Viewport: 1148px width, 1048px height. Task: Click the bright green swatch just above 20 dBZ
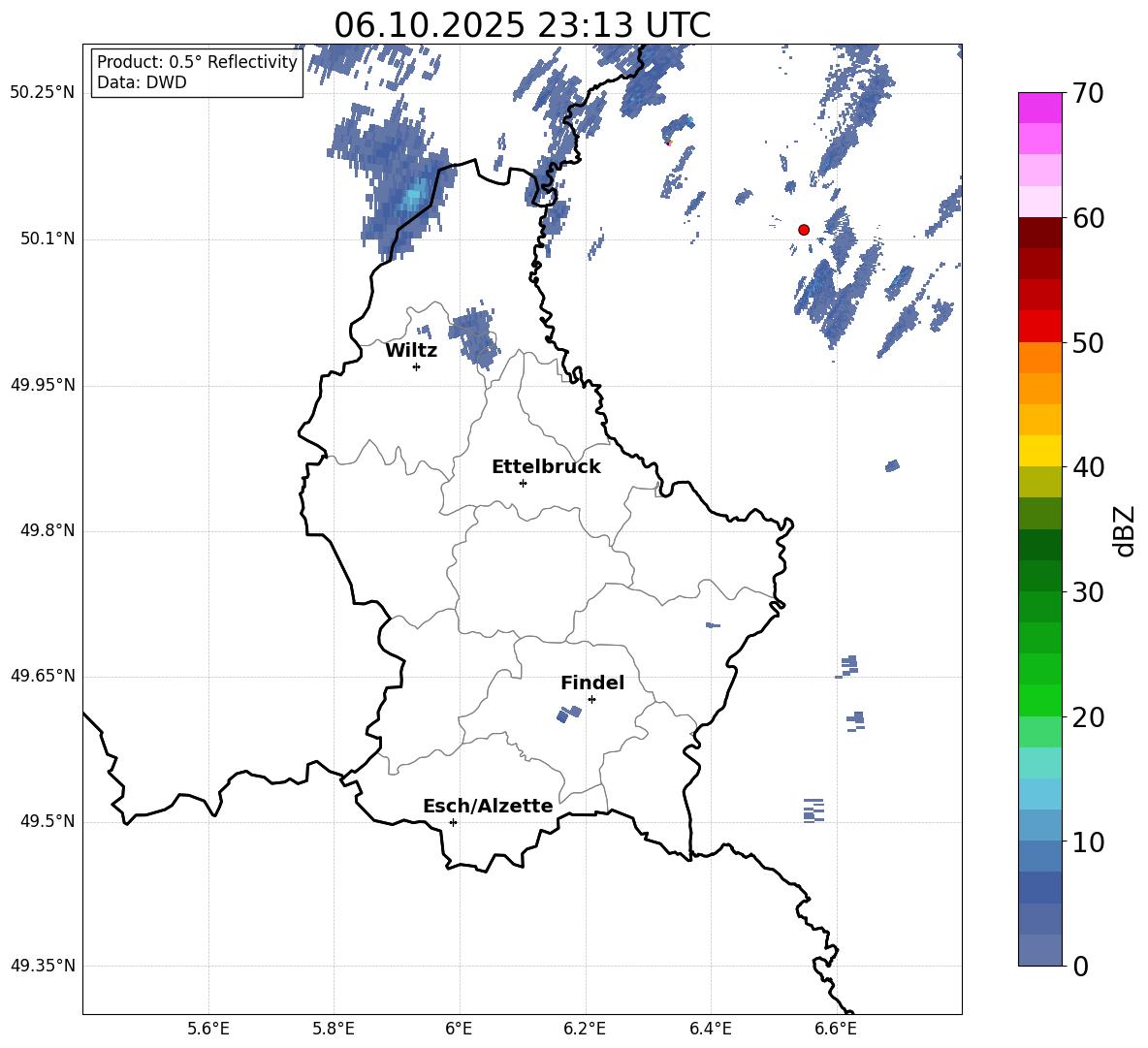pyautogui.click(x=1040, y=700)
